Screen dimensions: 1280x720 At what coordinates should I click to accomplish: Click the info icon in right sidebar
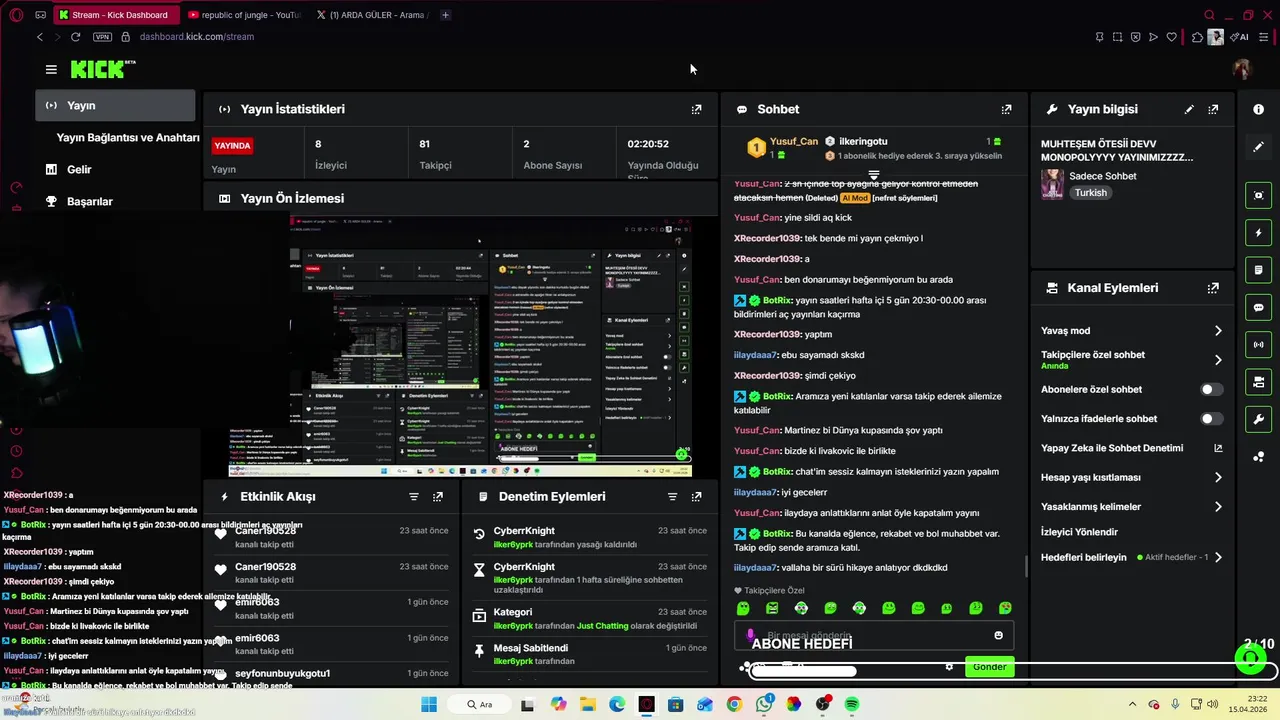[1258, 109]
